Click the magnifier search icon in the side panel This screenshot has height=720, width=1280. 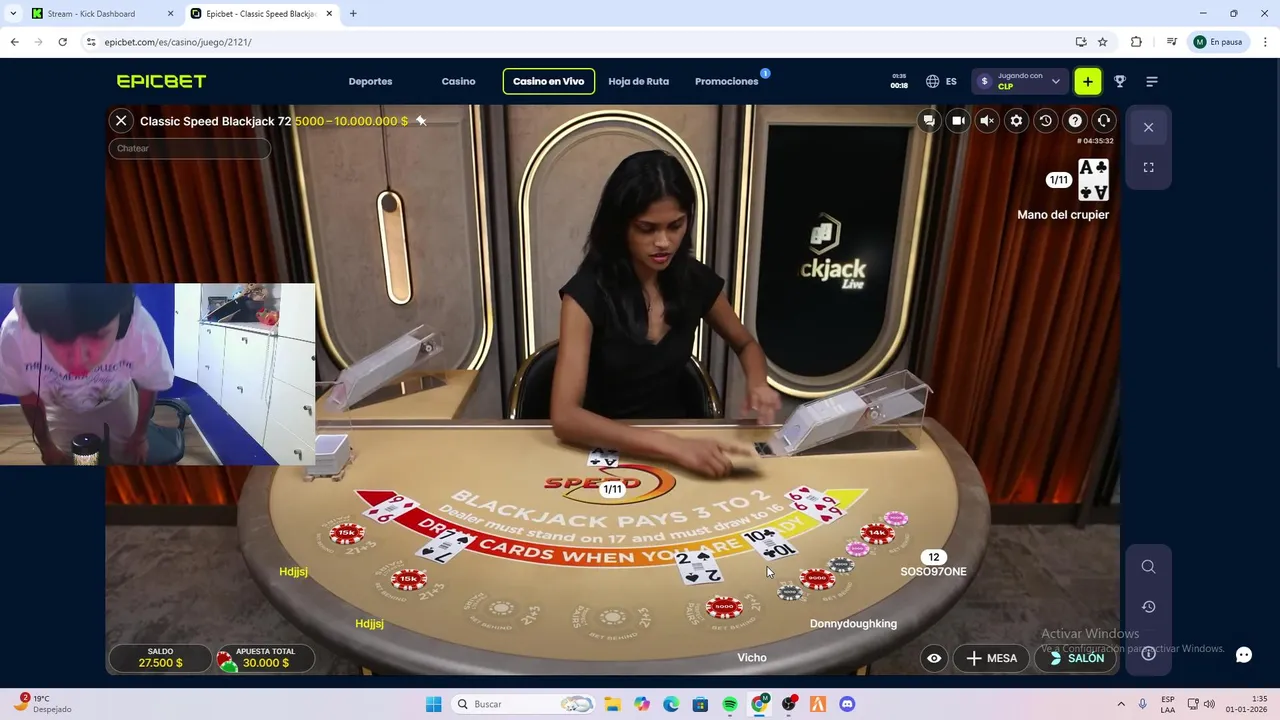1148,567
